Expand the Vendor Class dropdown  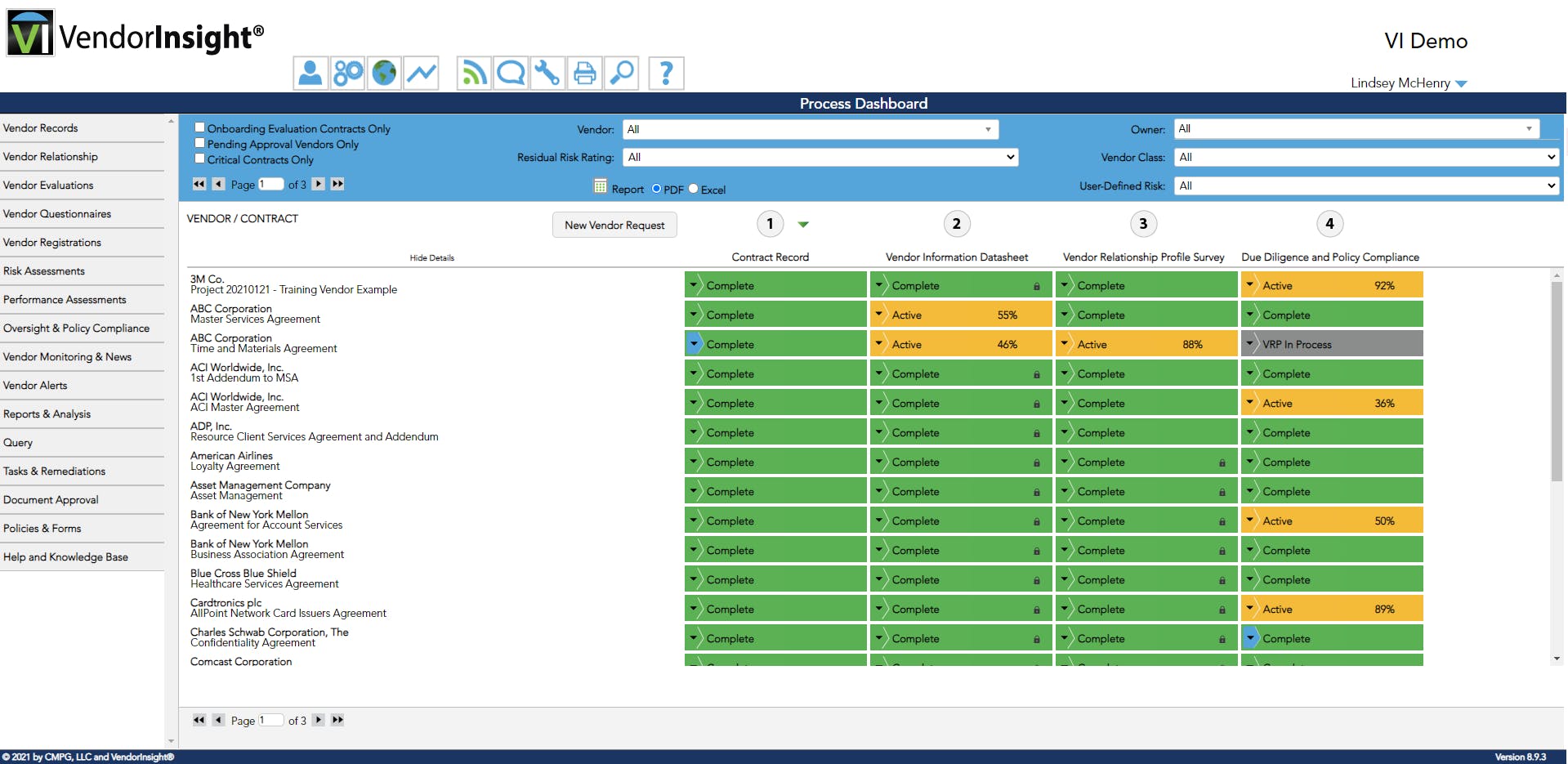coord(1366,157)
